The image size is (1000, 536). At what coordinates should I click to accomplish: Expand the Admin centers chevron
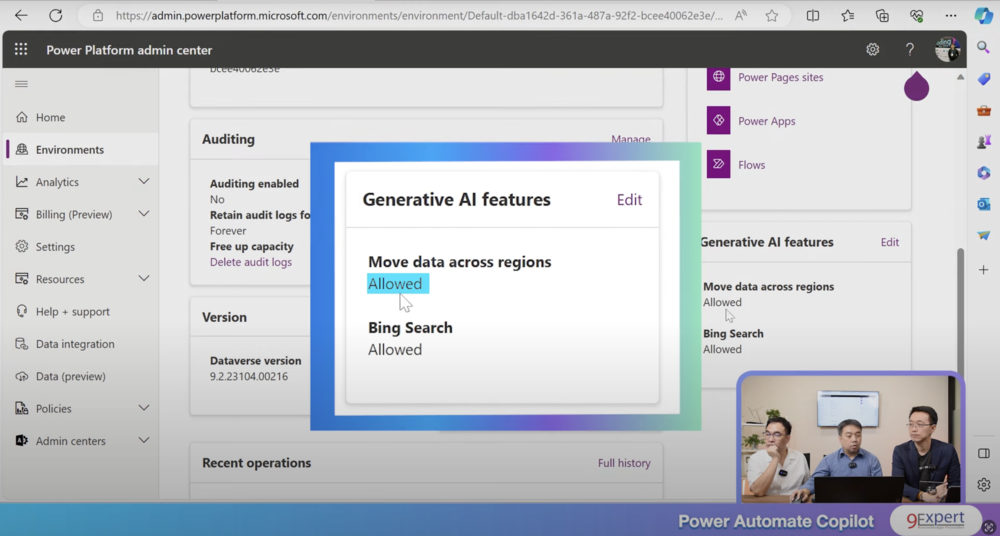(143, 440)
